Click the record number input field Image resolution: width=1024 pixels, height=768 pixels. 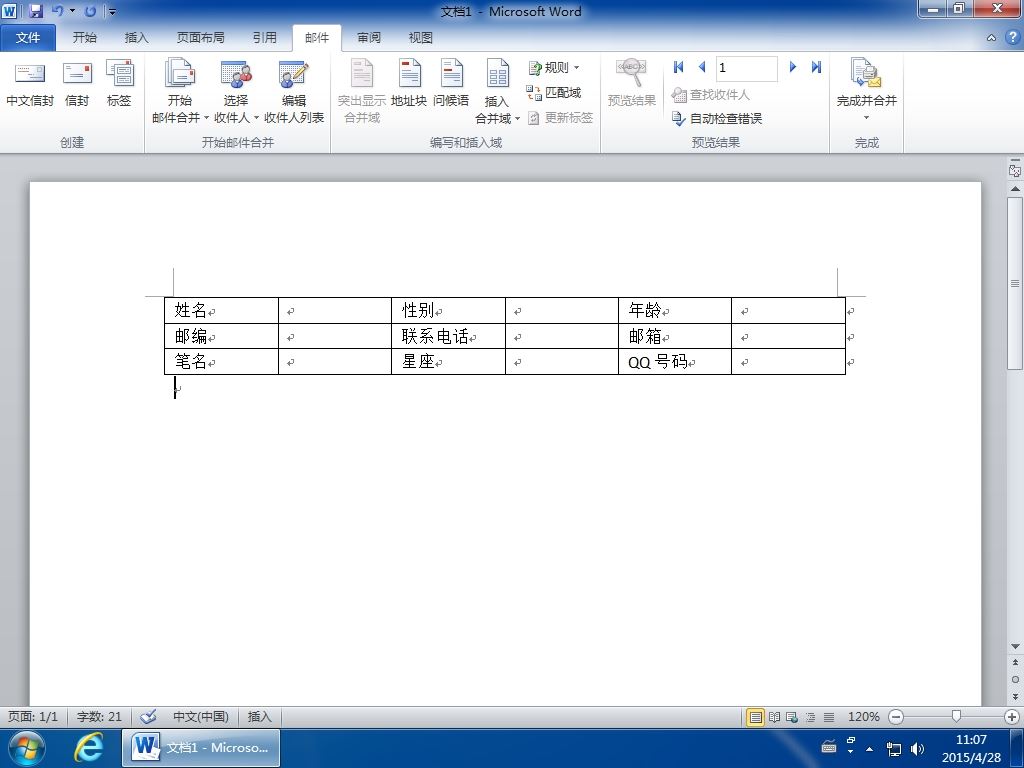[746, 68]
